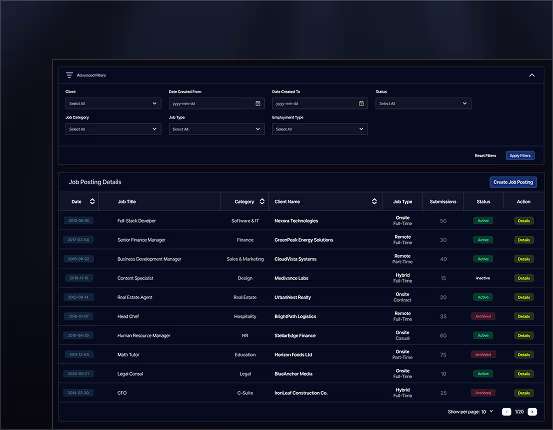Click the Active status badge for Full-Stack Developer
The height and width of the screenshot is (430, 553).
[x=483, y=221]
